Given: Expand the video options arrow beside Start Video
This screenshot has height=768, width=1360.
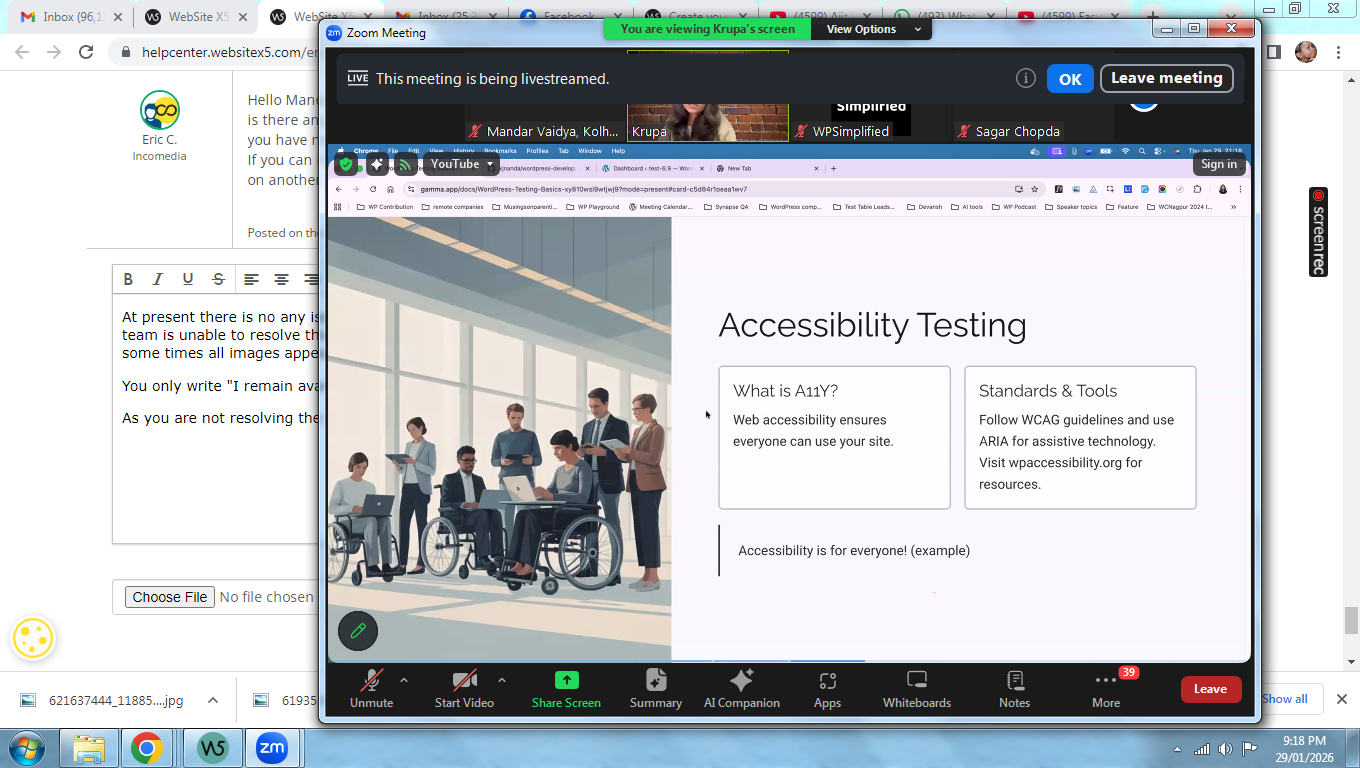Looking at the screenshot, I should point(502,680).
